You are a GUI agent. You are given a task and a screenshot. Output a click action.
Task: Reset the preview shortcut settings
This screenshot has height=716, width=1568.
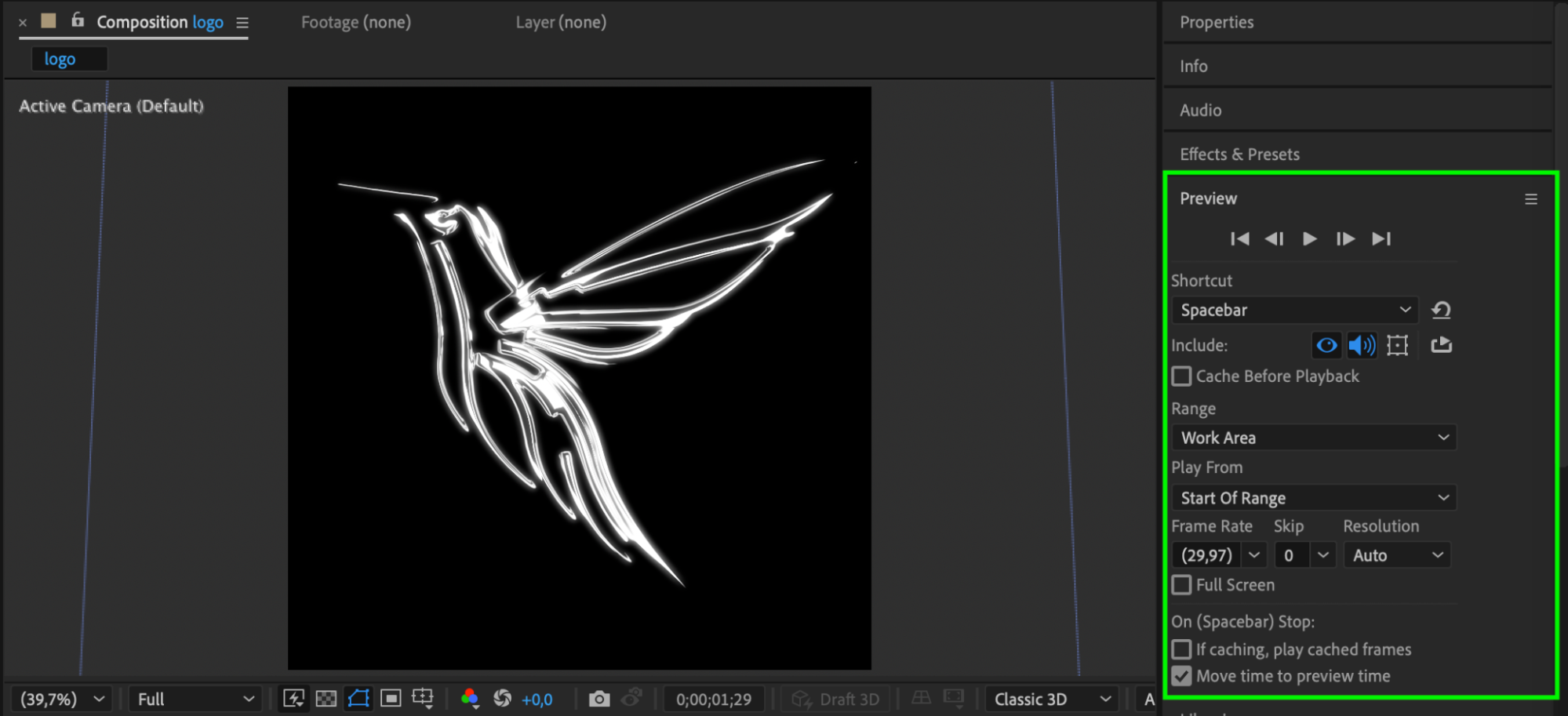[x=1441, y=311]
